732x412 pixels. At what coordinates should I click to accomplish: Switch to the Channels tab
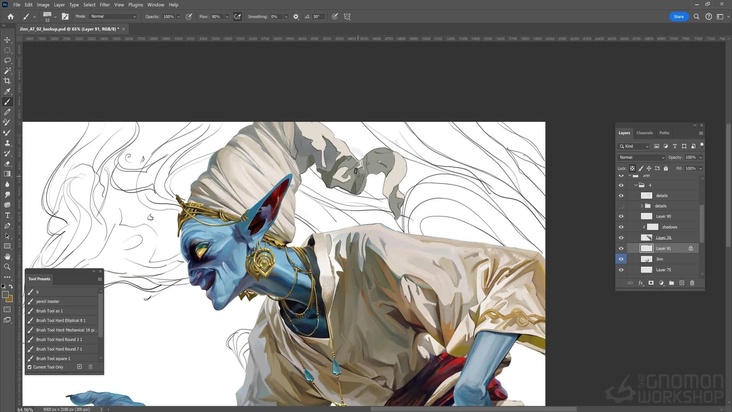[644, 133]
